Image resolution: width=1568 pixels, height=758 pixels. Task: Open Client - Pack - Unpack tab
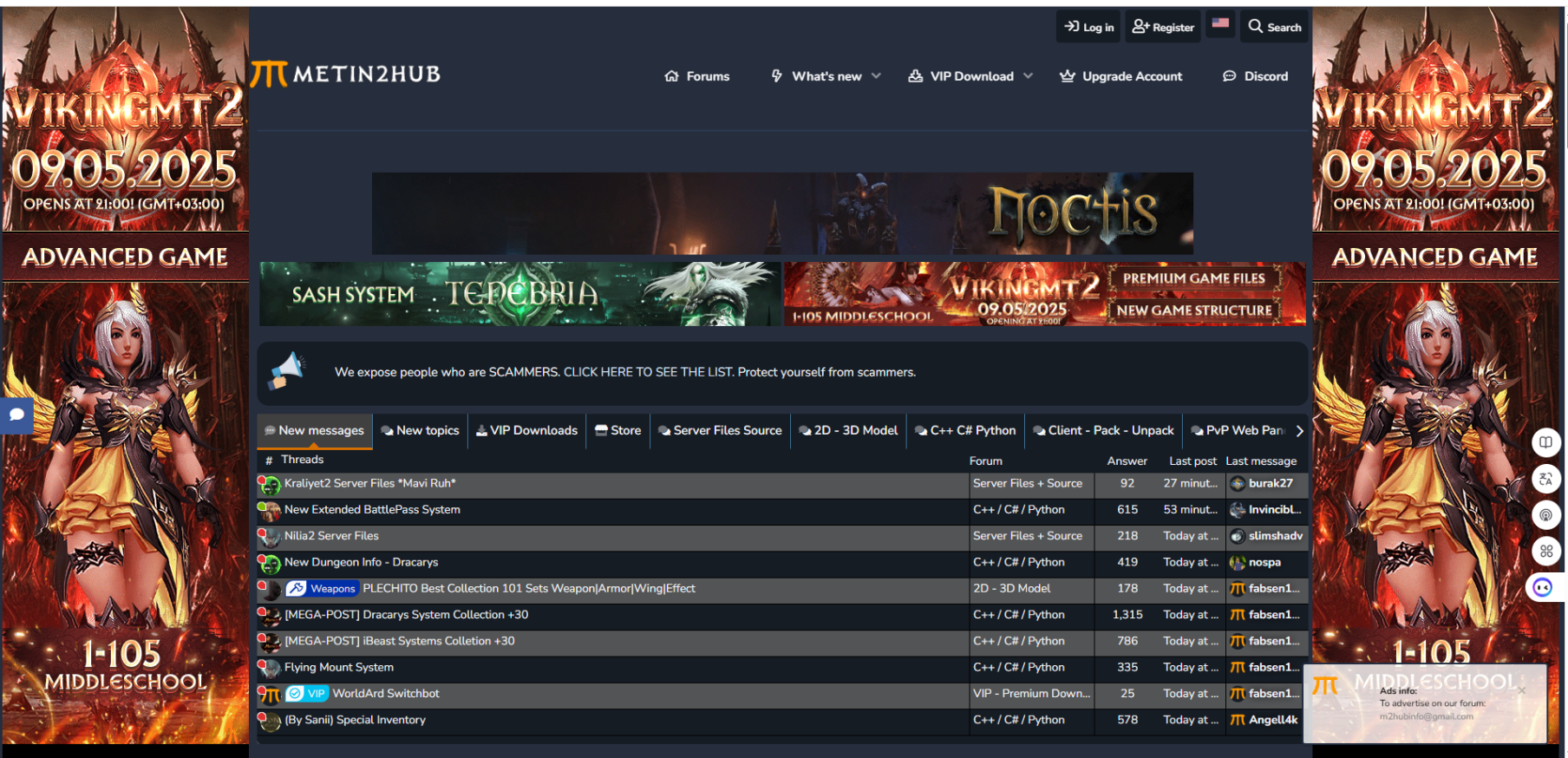pos(1104,430)
